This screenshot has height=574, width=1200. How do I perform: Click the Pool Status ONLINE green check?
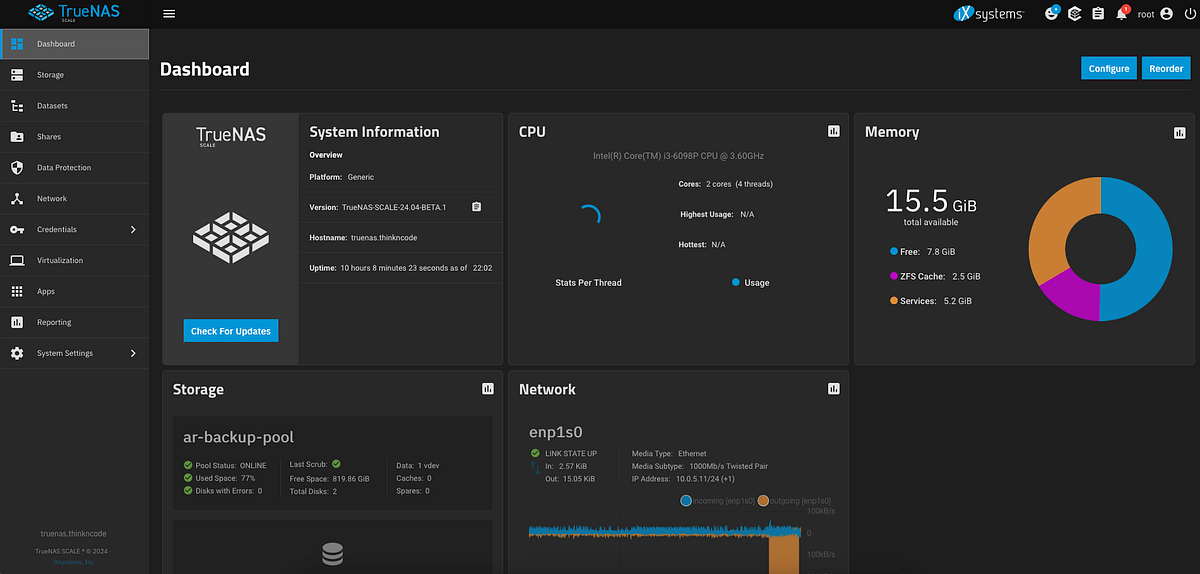(x=188, y=465)
